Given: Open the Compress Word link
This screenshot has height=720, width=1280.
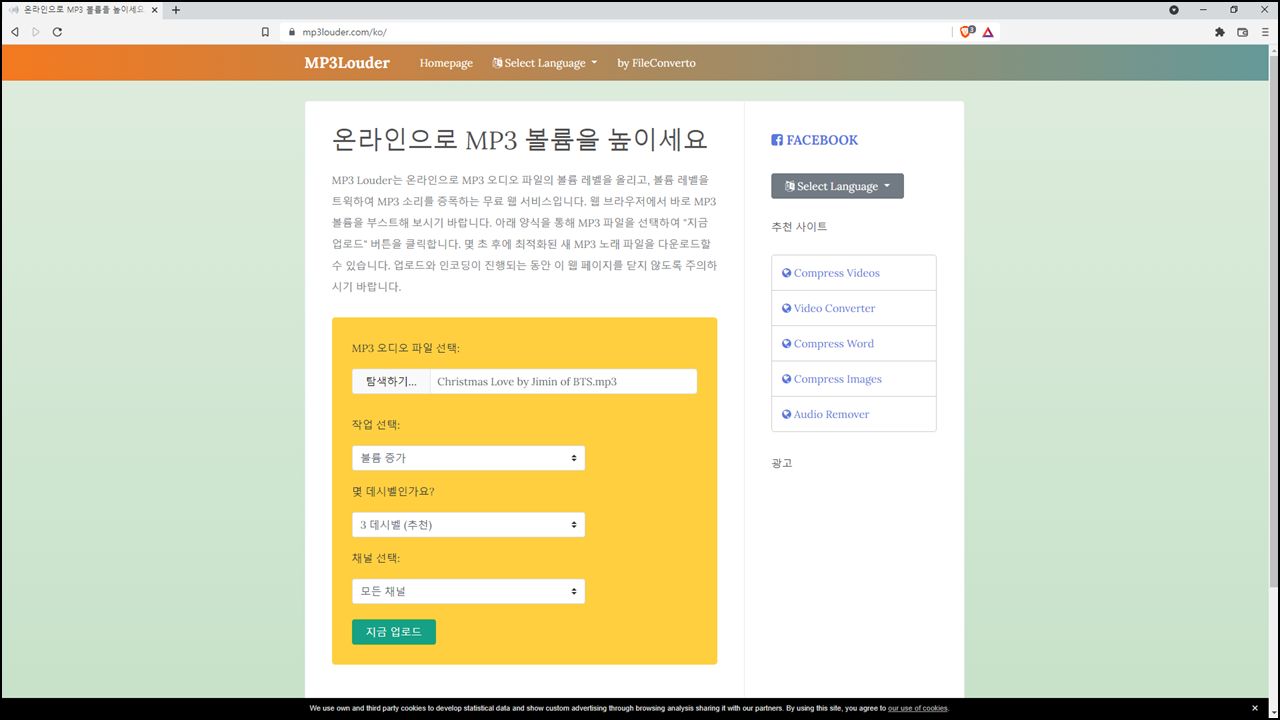Looking at the screenshot, I should point(834,343).
